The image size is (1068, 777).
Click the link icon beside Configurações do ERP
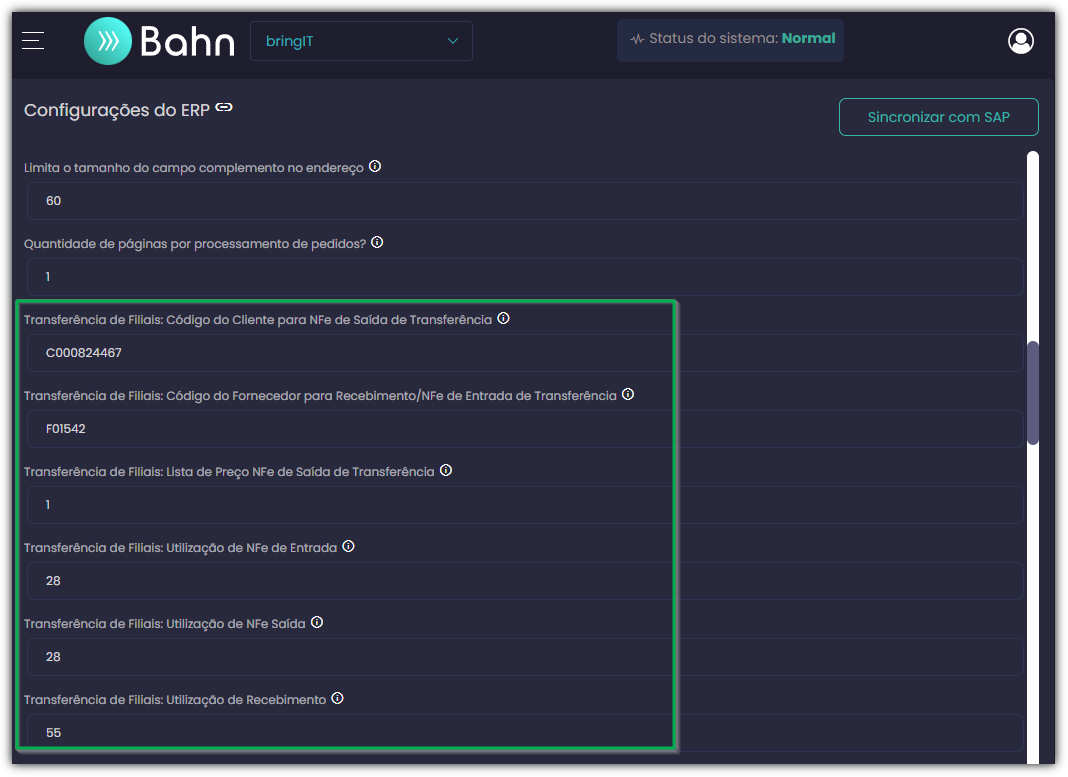[224, 108]
